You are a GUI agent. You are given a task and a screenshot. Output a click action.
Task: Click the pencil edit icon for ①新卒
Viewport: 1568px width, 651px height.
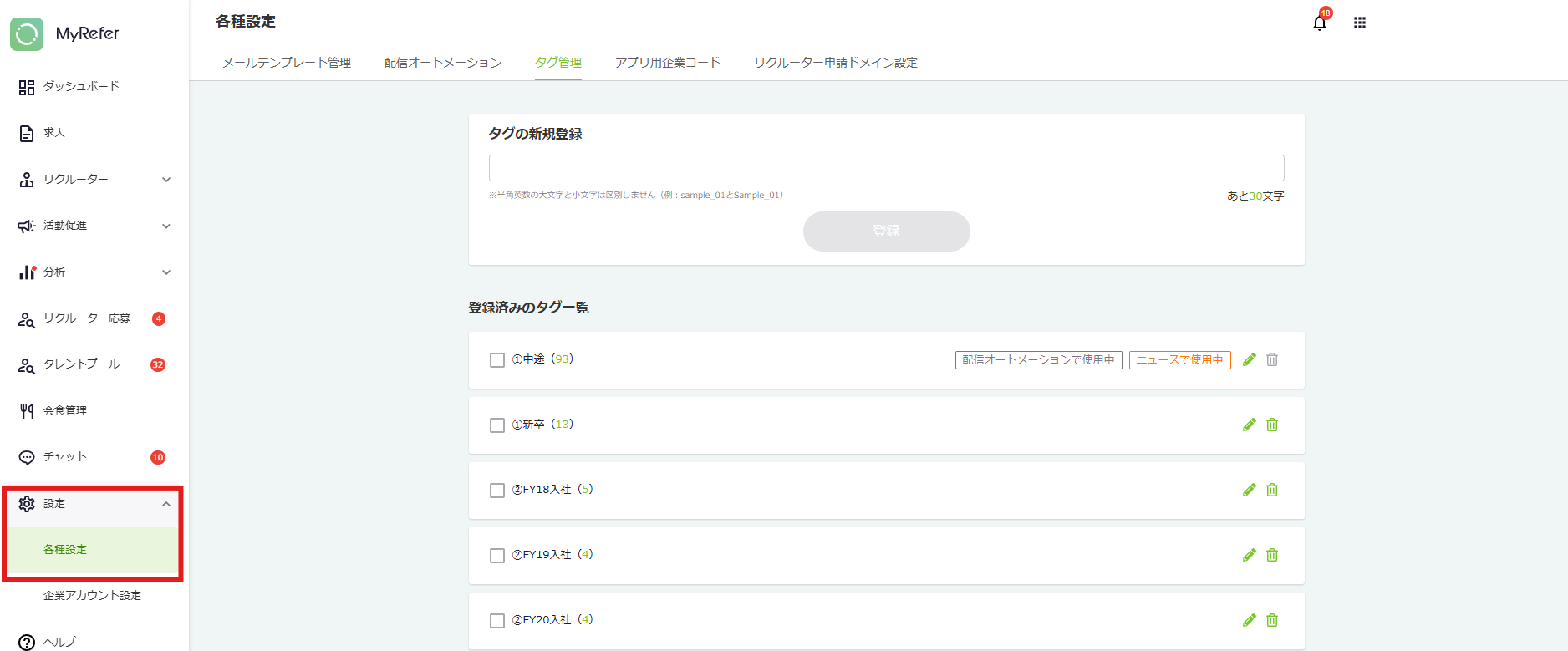pos(1249,425)
